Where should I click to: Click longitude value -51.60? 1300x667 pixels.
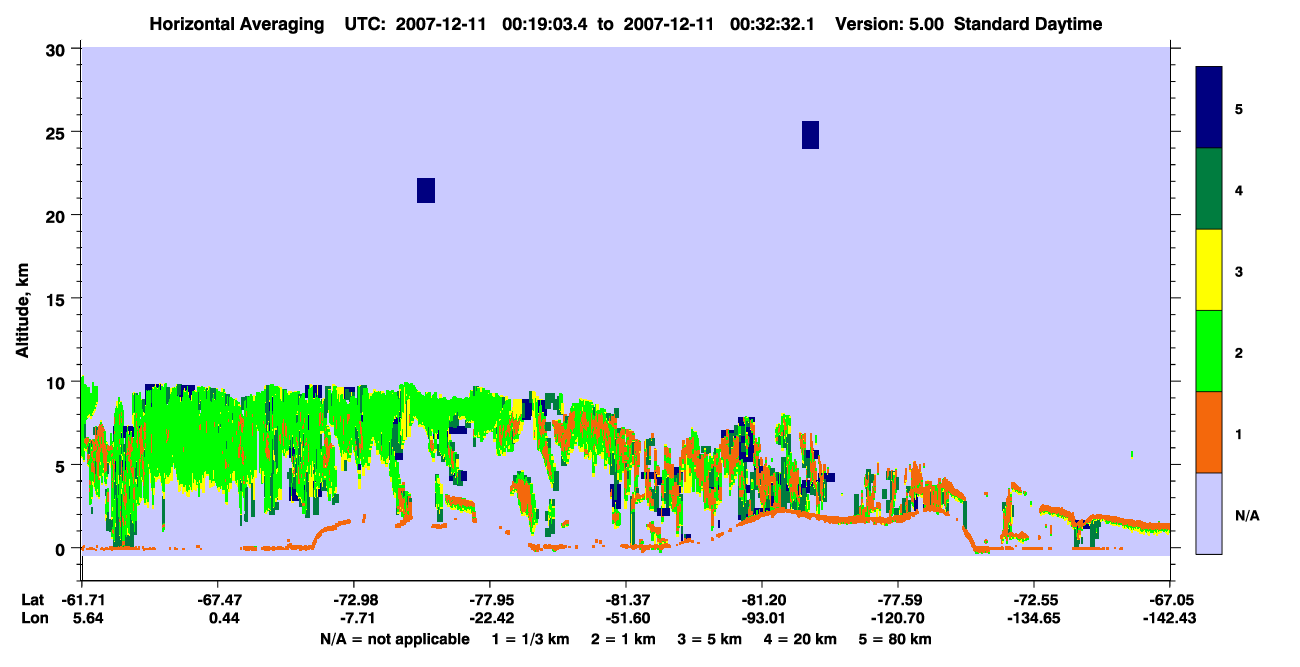[x=625, y=618]
